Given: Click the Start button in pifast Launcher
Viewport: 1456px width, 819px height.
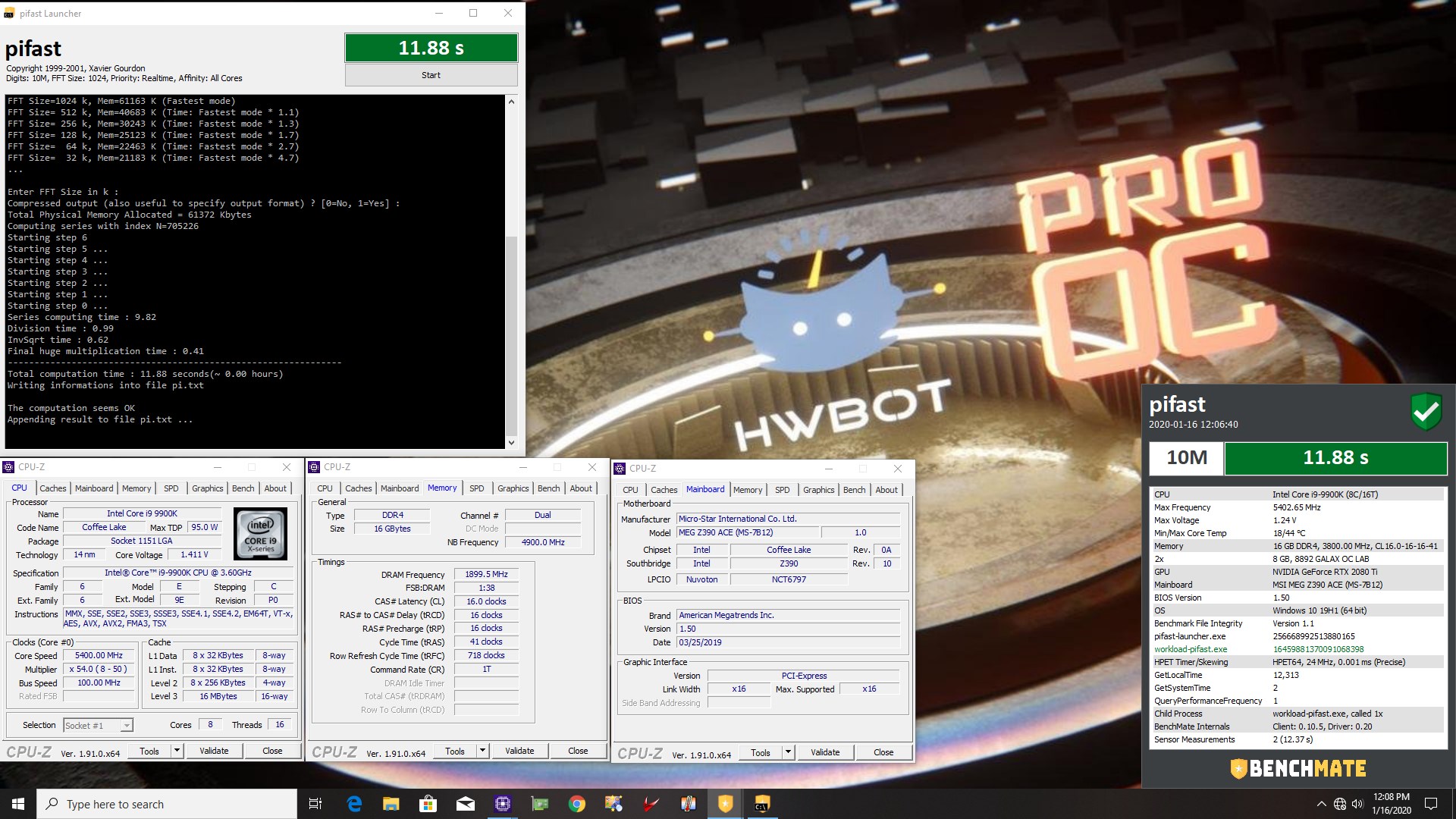Looking at the screenshot, I should [431, 75].
